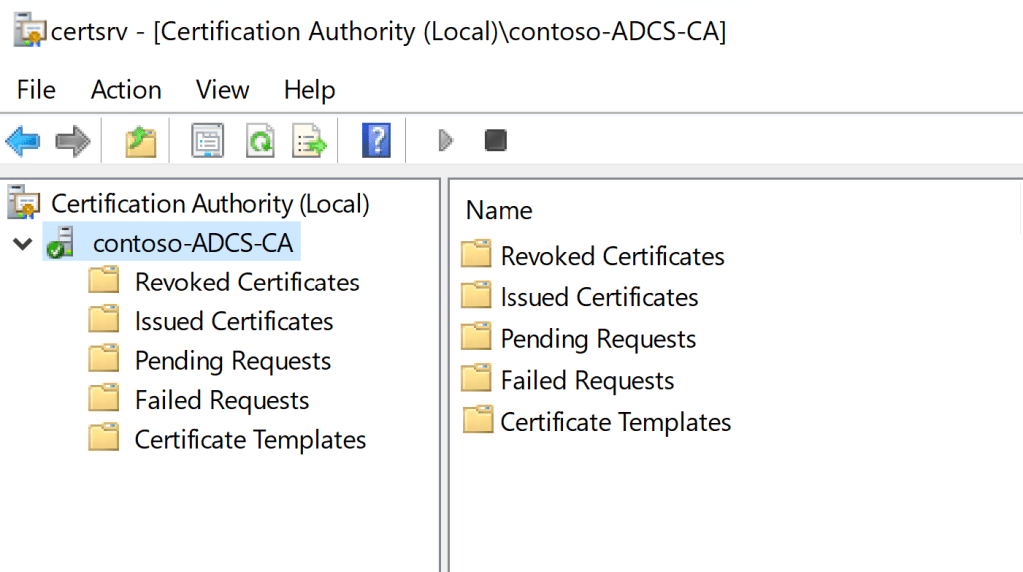The height and width of the screenshot is (572, 1023).
Task: Click the Up One Level folder icon
Action: pos(141,141)
